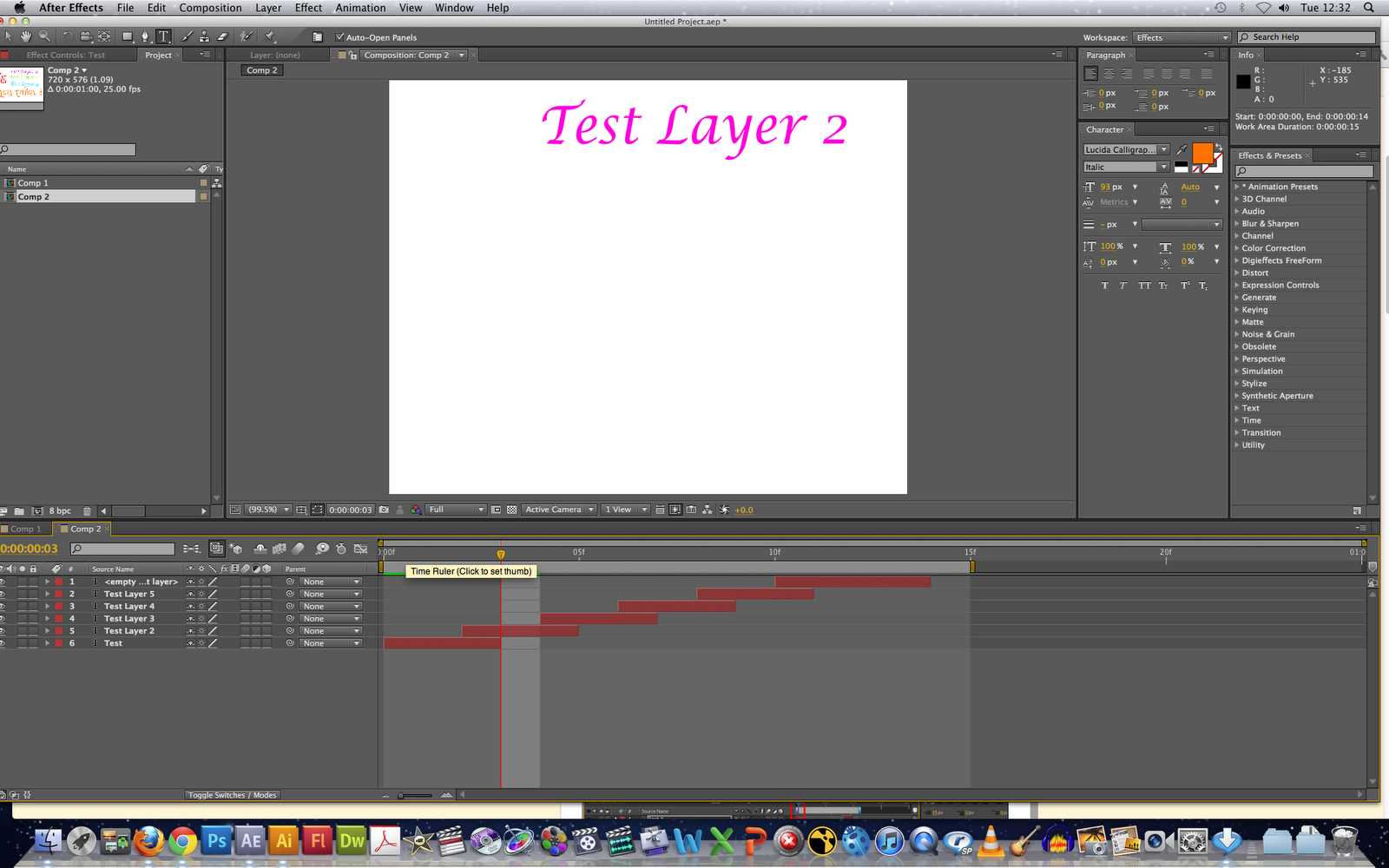Toggle visibility of the Test layer
This screenshot has width=1389, height=868.
(x=3, y=643)
